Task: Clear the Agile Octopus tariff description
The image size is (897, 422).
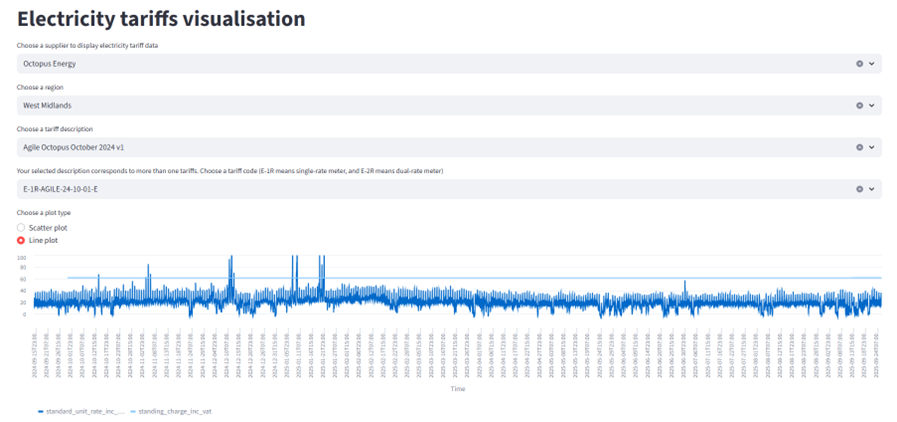Action: [859, 147]
